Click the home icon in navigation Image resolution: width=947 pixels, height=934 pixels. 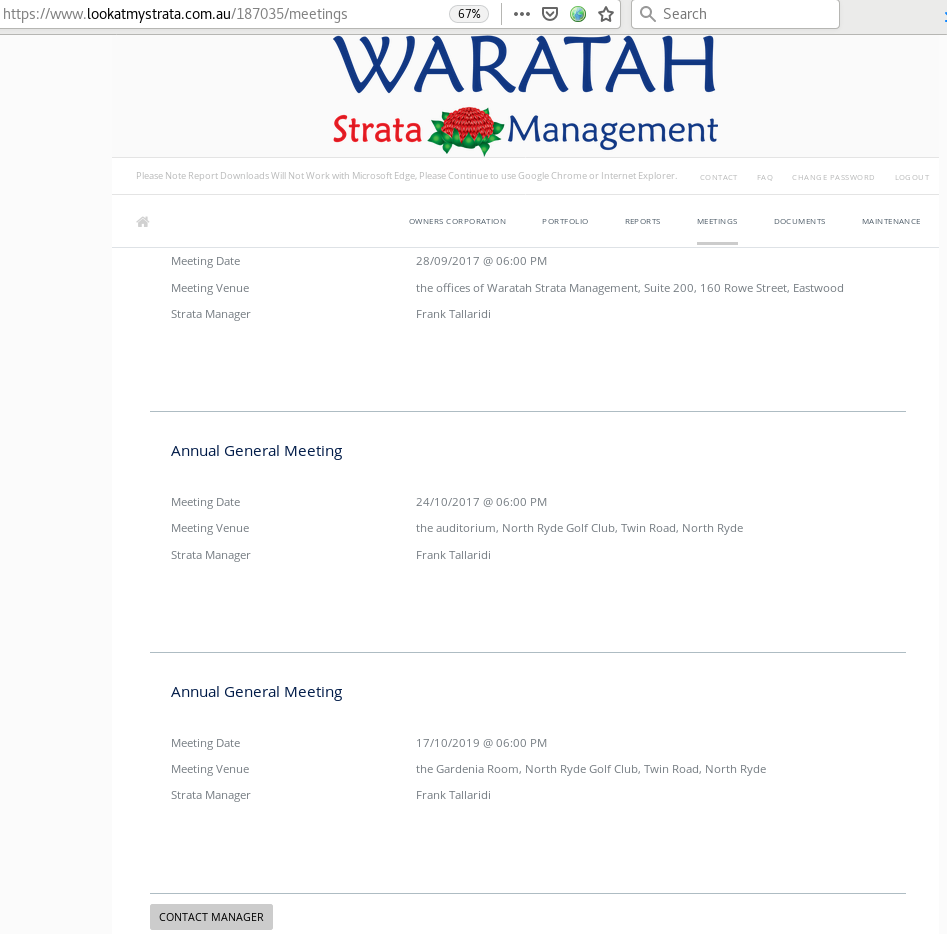pos(143,222)
